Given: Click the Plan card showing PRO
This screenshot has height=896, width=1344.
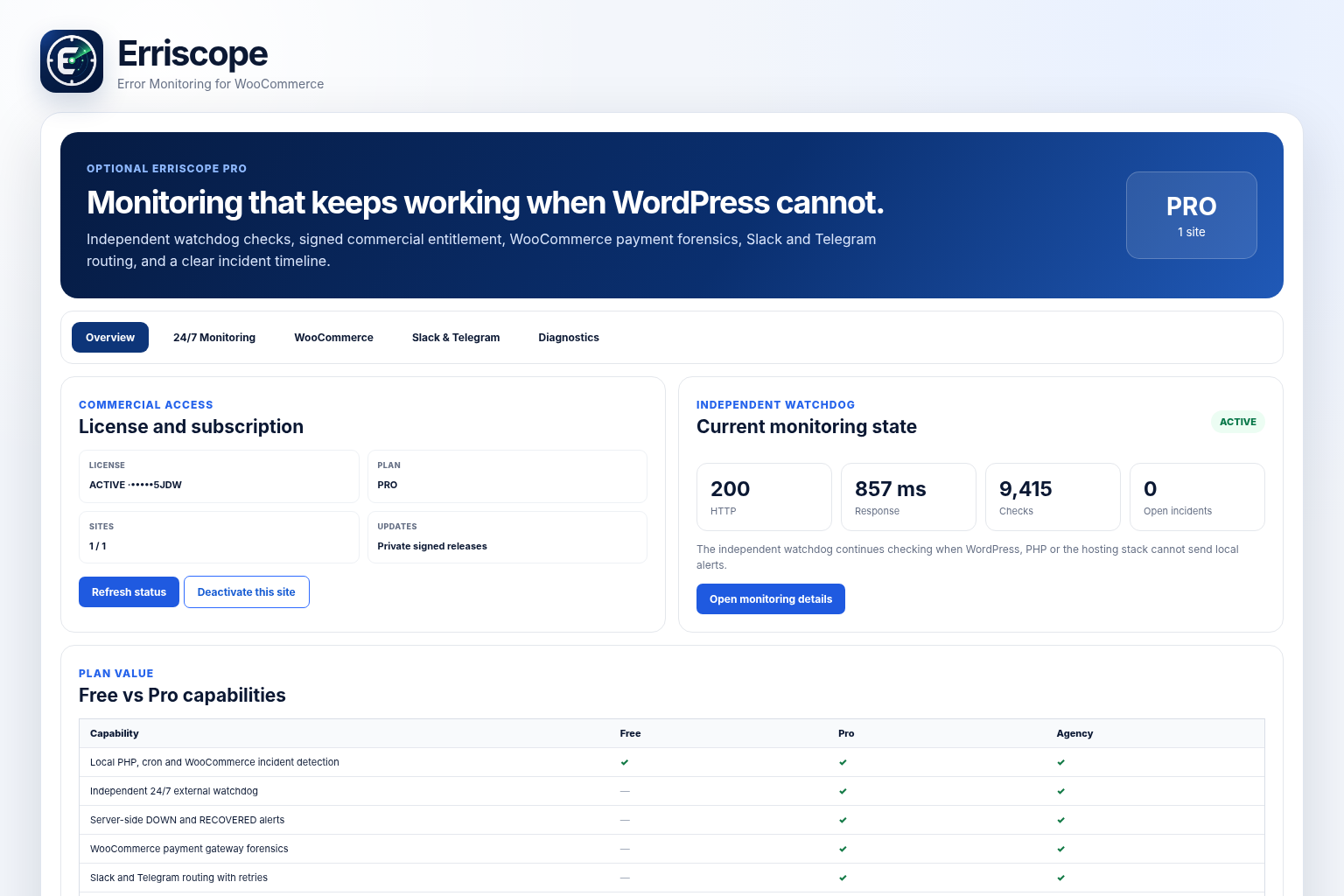Looking at the screenshot, I should click(507, 476).
